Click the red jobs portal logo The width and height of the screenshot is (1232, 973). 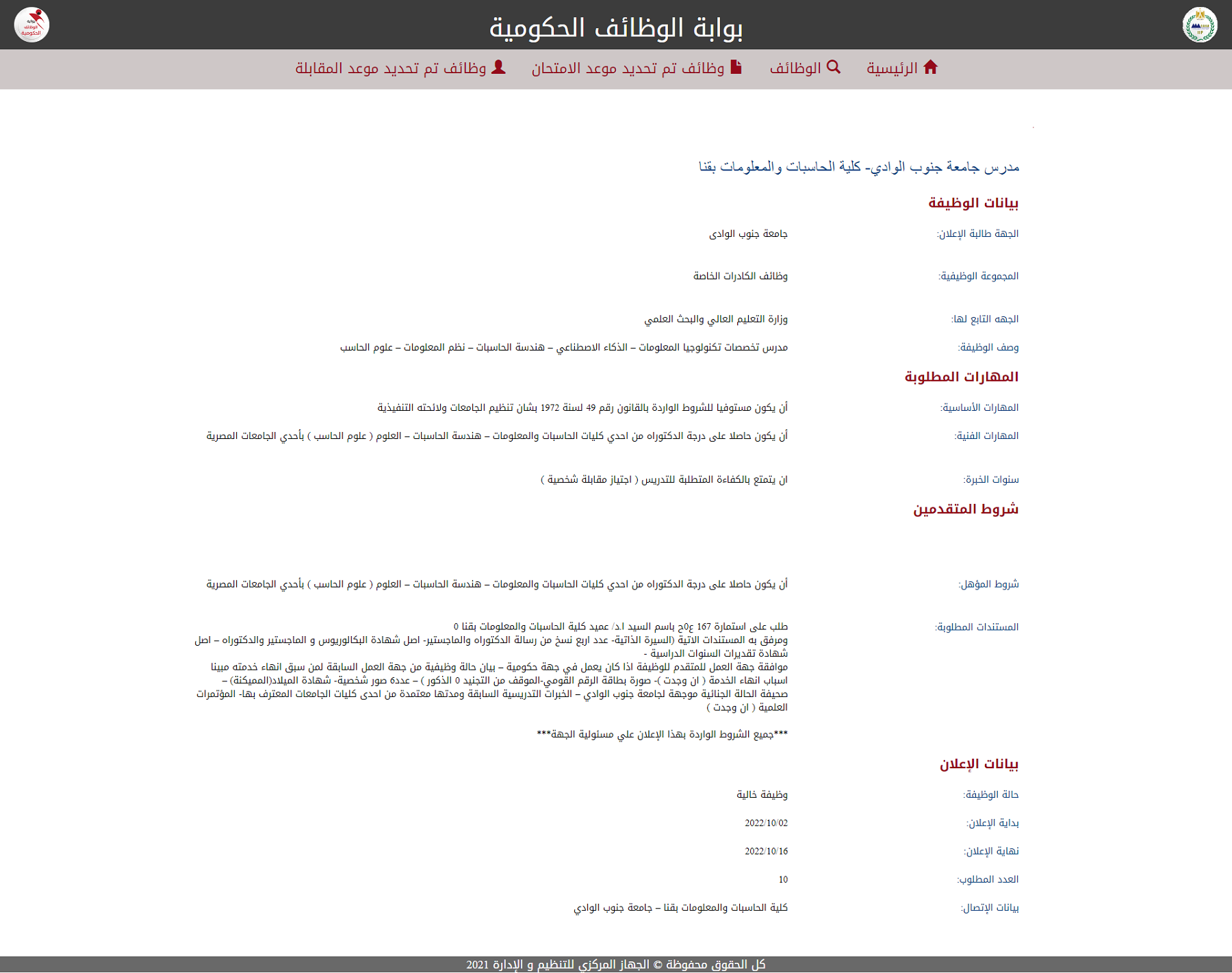tap(31, 25)
